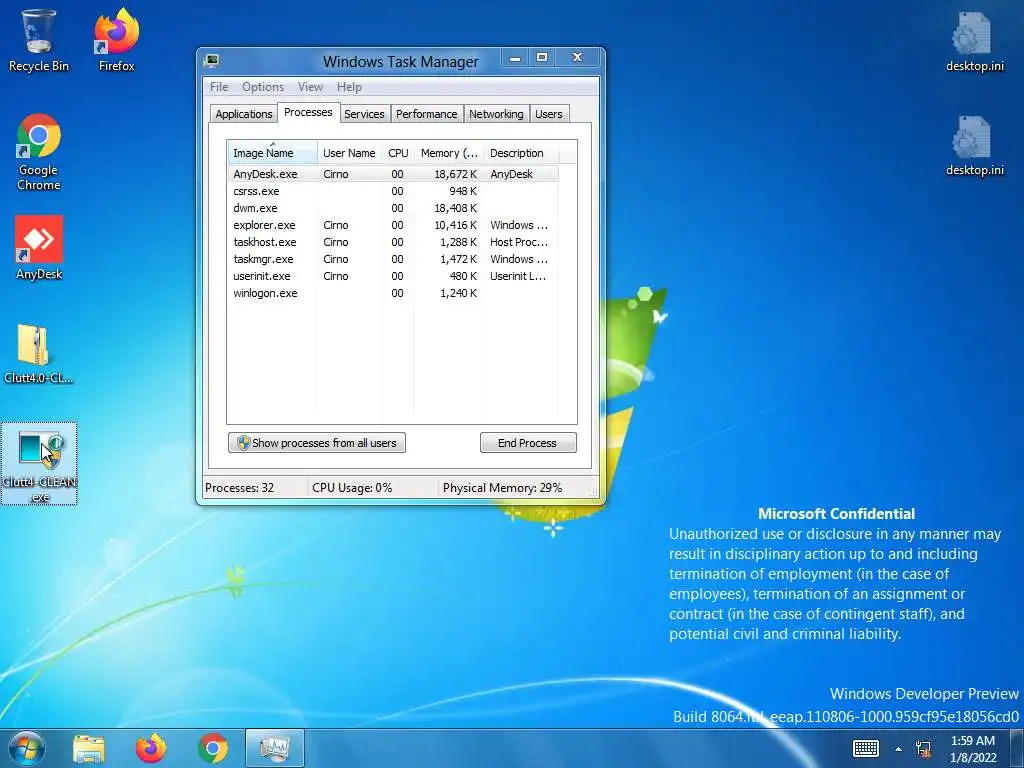Screen dimensions: 1024x768
Task: Click Show processes from all users
Action: click(317, 443)
